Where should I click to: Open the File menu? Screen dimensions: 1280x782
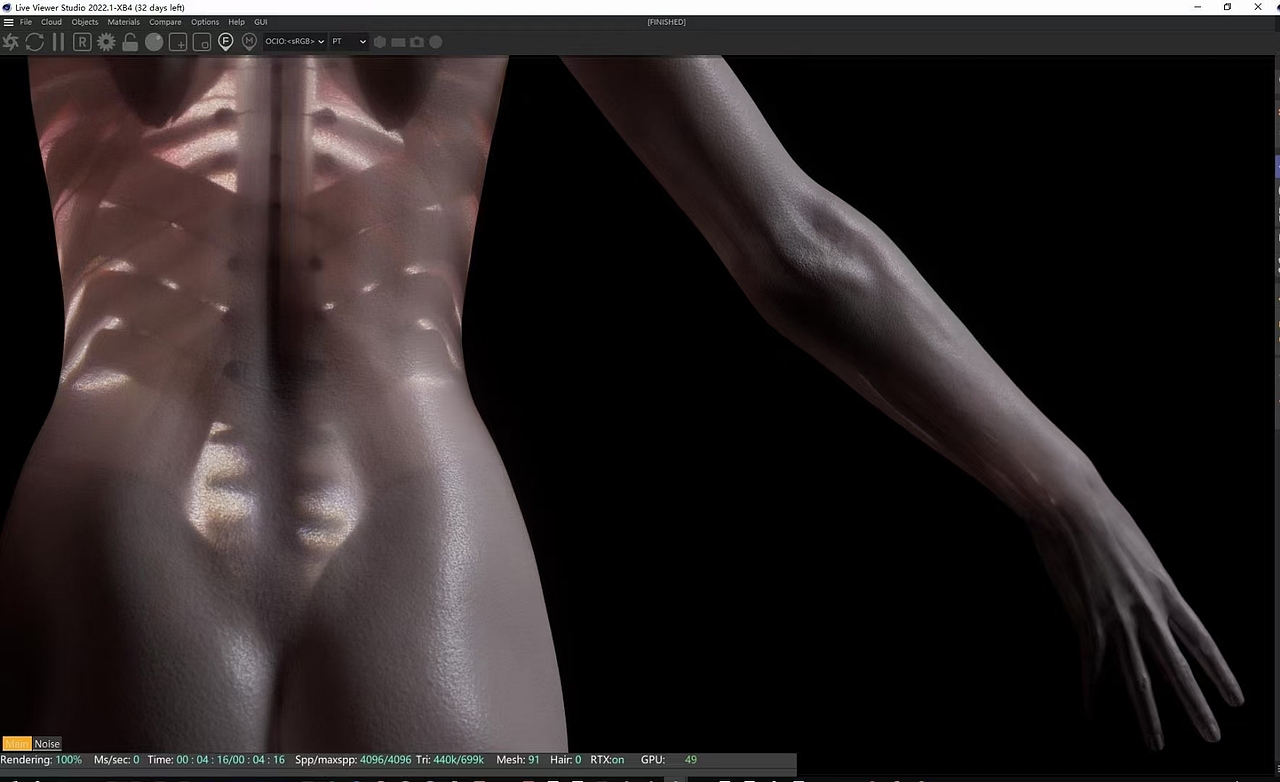[26, 22]
